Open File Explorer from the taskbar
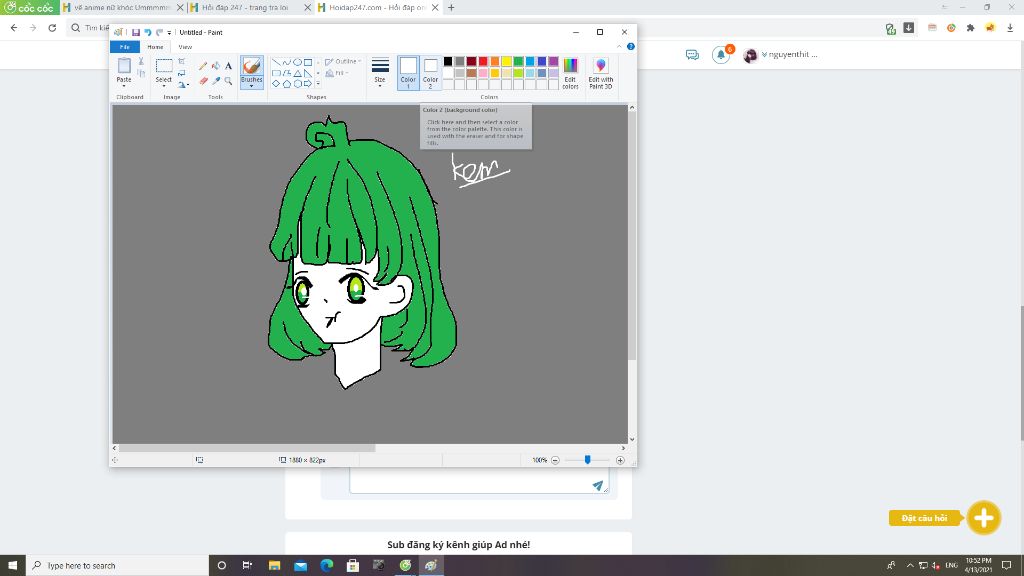 (x=274, y=566)
